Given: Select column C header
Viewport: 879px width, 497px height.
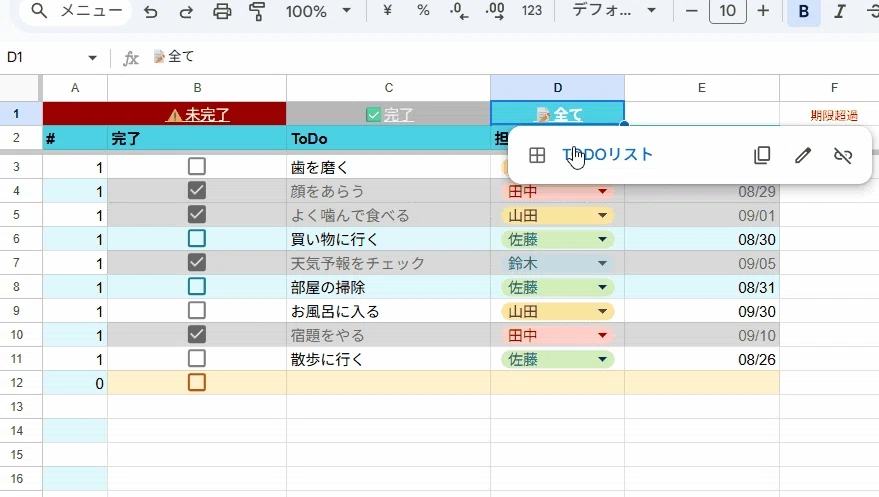Looking at the screenshot, I should [388, 88].
